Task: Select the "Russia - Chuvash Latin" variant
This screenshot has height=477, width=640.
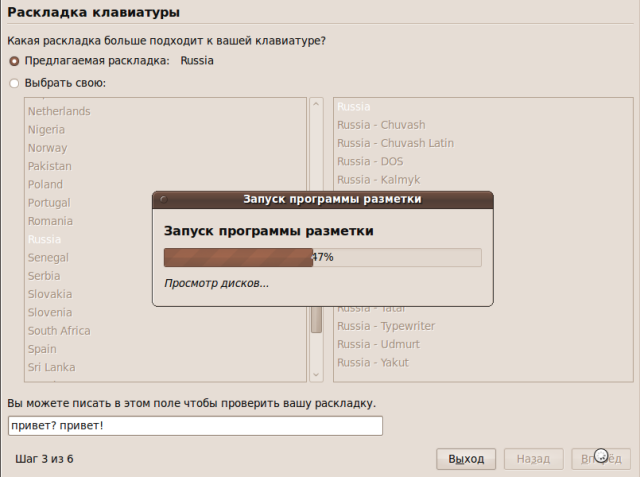Action: click(x=395, y=143)
